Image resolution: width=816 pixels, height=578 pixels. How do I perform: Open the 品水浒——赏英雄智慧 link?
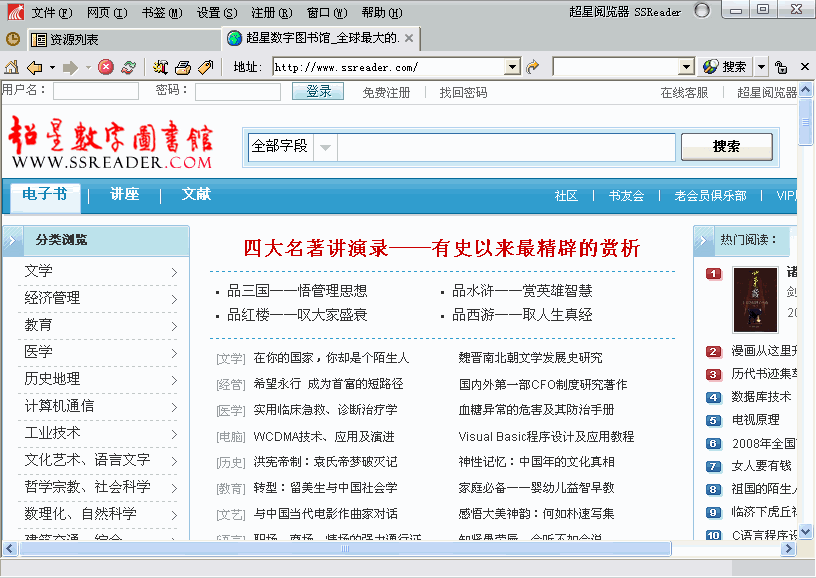(x=522, y=291)
